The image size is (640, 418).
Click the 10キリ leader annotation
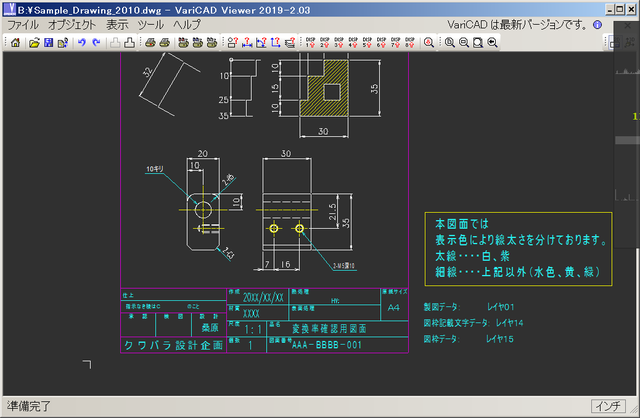point(155,169)
